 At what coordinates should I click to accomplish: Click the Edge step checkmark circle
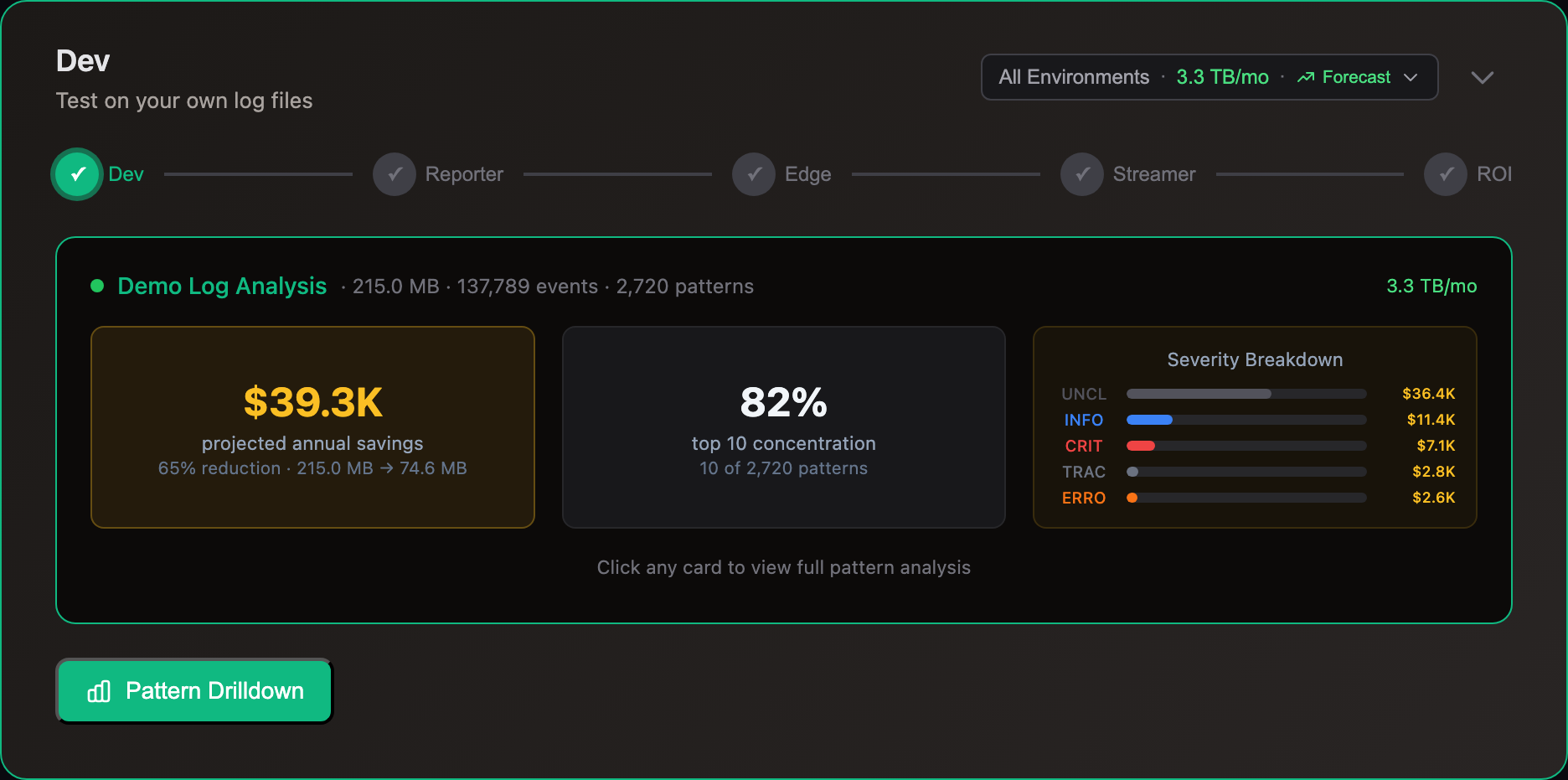tap(754, 174)
